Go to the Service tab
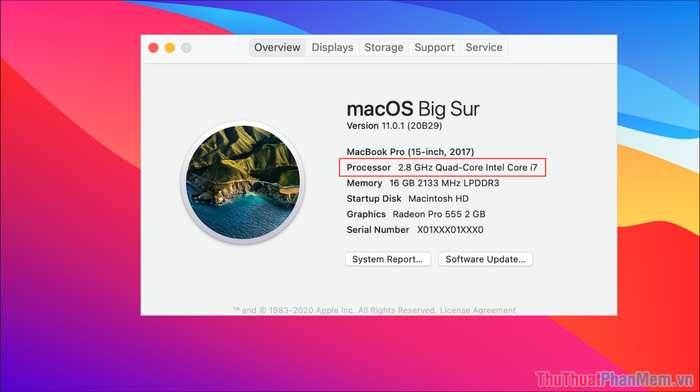This screenshot has width=700, height=392. pos(484,47)
